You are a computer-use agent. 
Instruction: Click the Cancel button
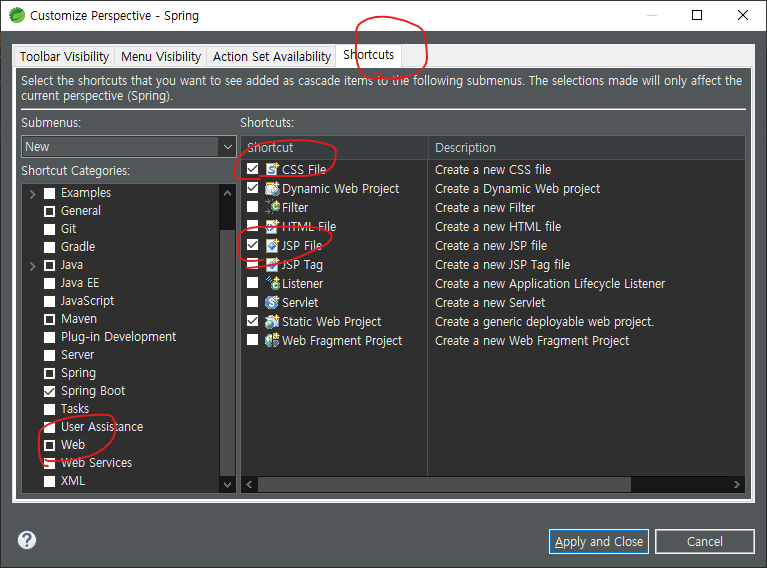click(x=704, y=542)
